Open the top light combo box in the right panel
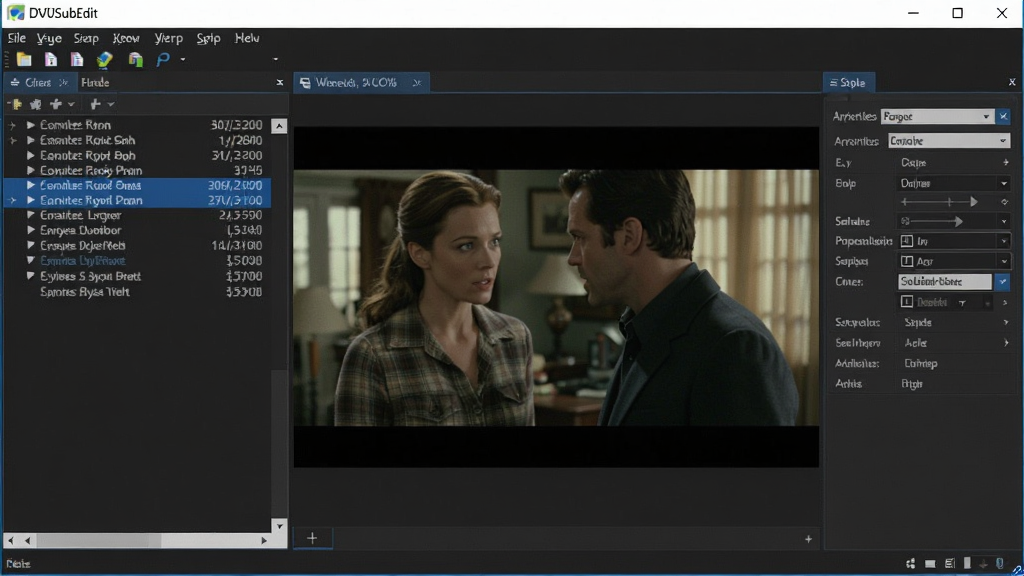Screen dimensions: 1024x576 tap(937, 116)
